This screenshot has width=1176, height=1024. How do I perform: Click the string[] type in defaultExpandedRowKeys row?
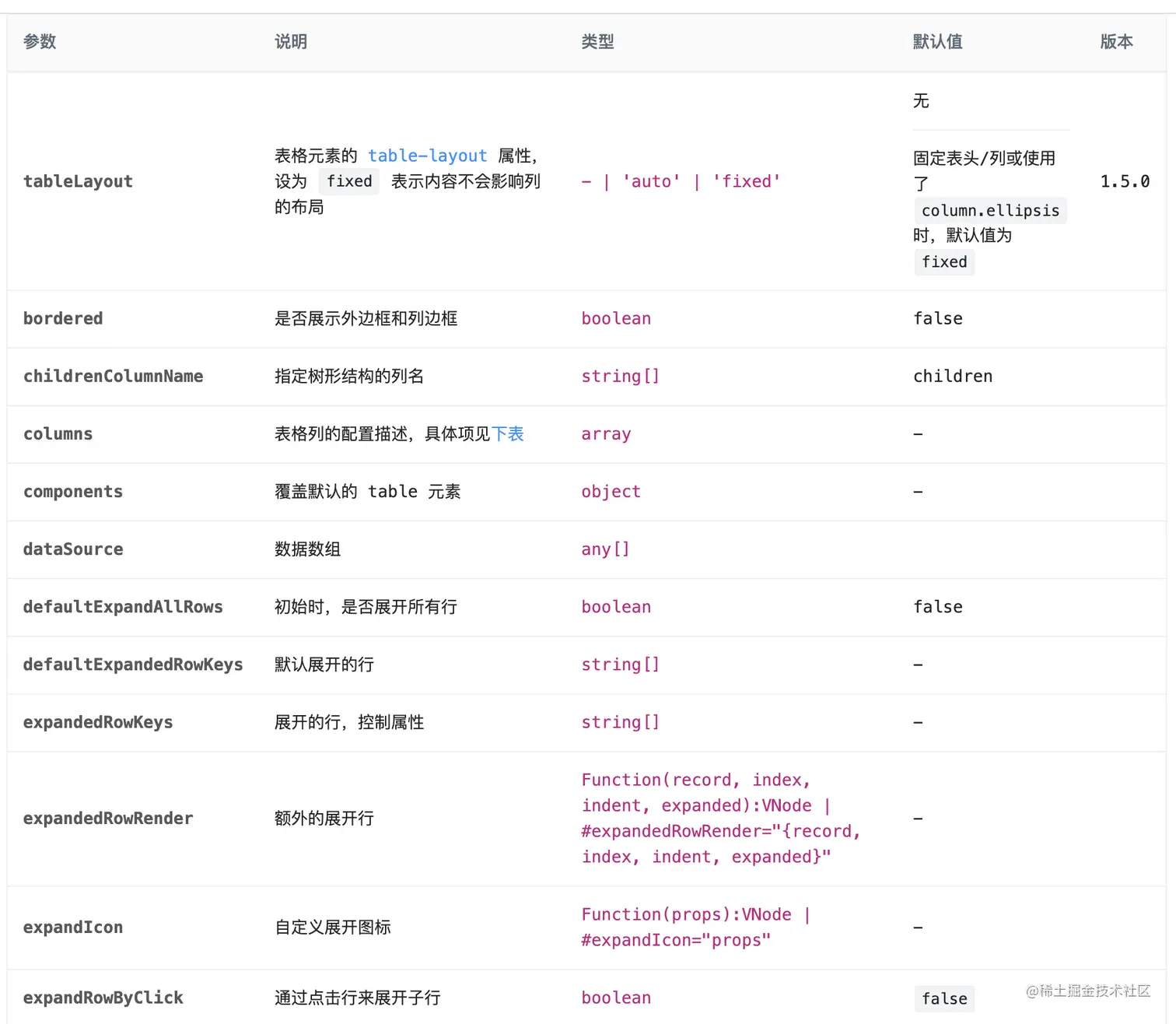[x=621, y=665]
